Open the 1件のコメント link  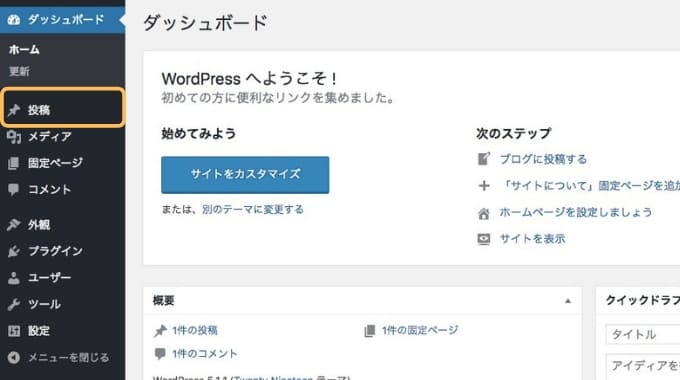click(205, 354)
